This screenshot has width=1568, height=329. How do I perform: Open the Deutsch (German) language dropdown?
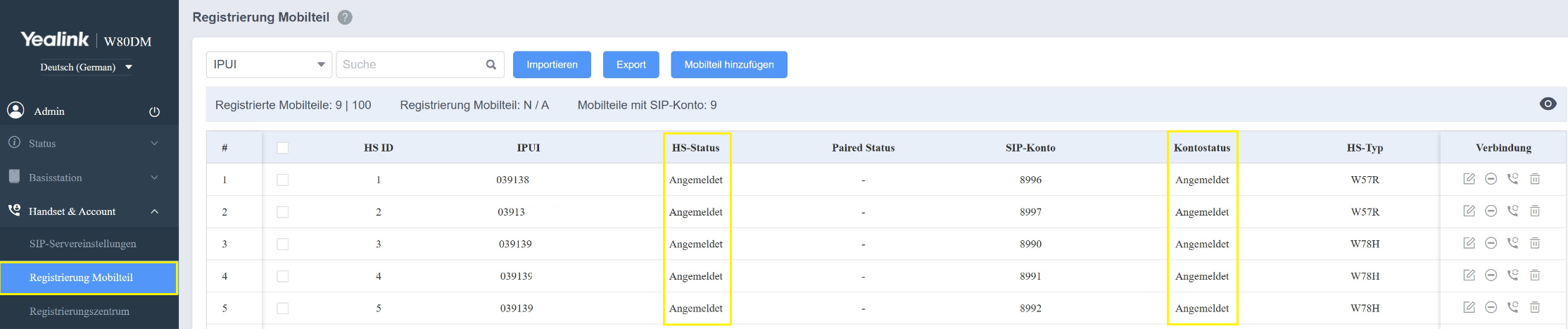(86, 68)
